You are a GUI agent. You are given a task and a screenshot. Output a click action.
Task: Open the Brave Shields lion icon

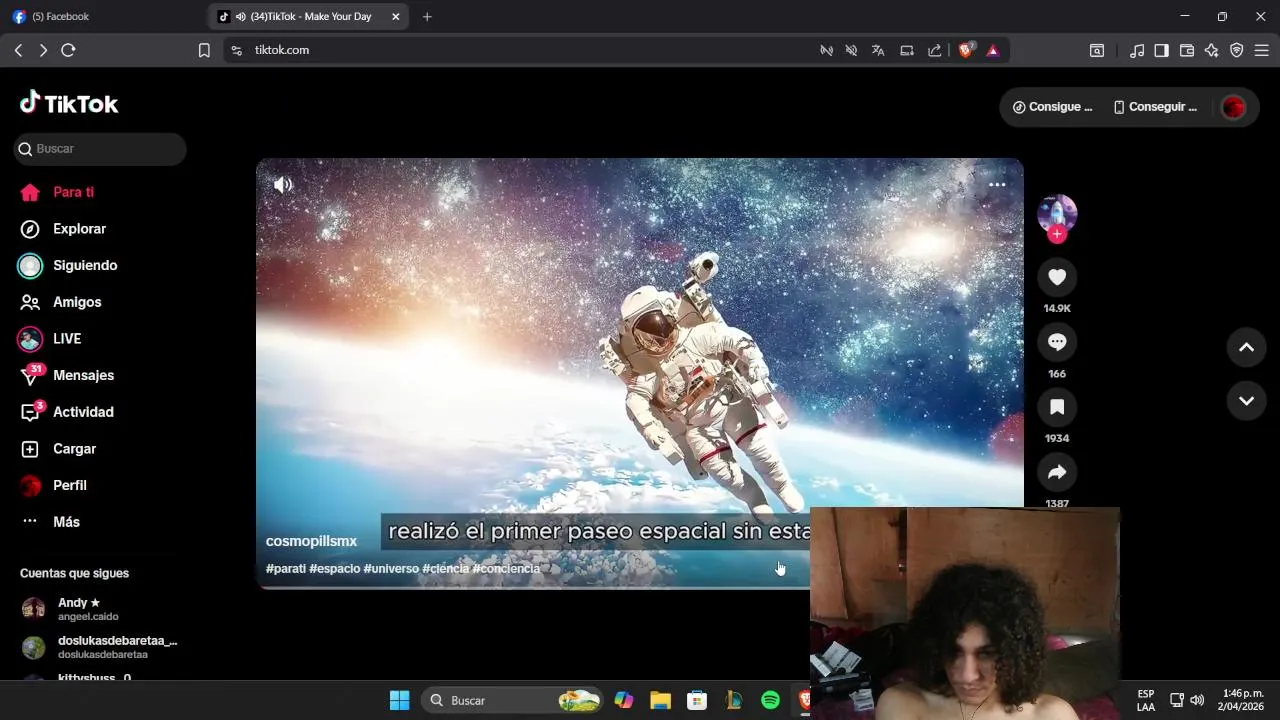(966, 50)
